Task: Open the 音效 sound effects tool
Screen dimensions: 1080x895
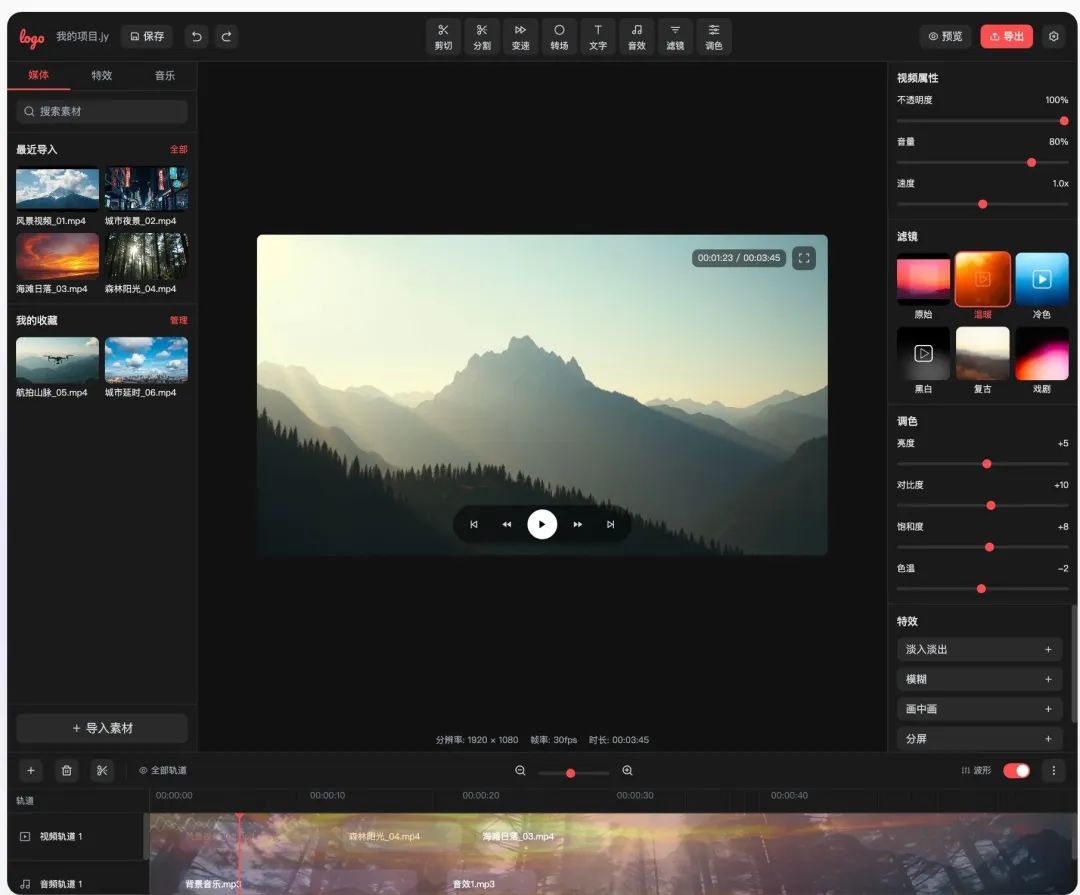Action: click(x=636, y=37)
